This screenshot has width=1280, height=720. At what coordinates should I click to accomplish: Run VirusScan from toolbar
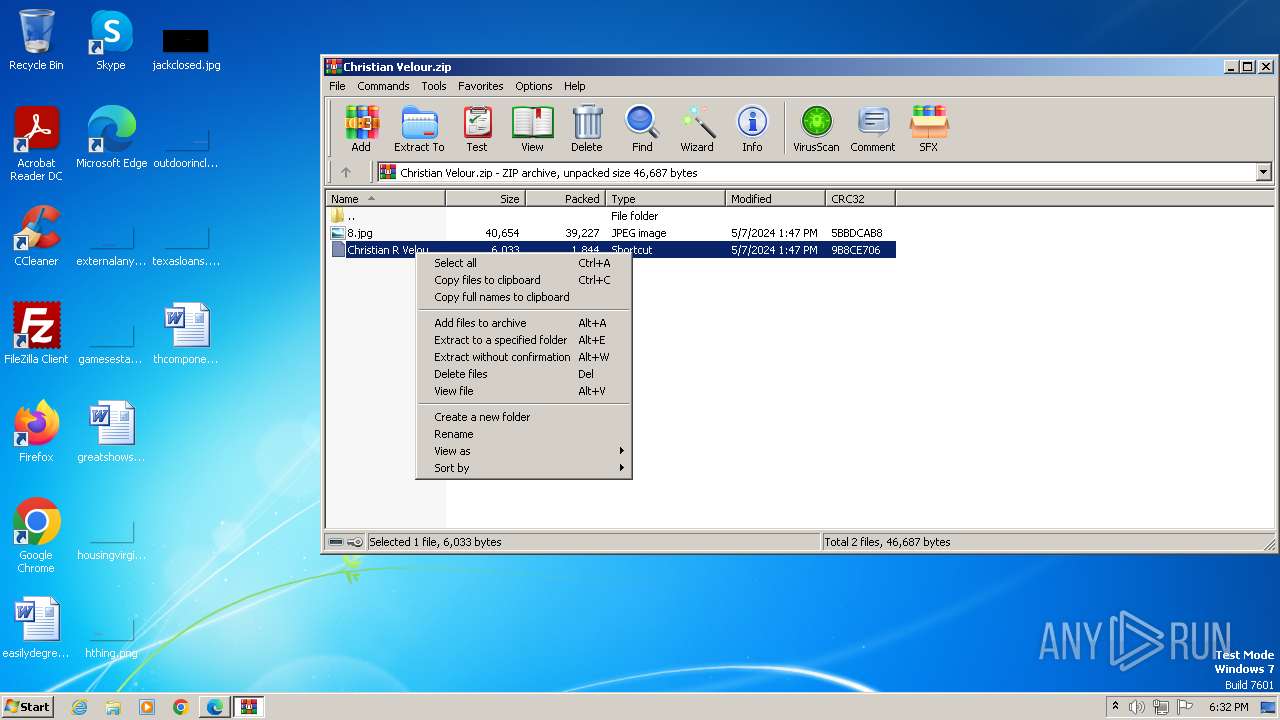pos(816,129)
